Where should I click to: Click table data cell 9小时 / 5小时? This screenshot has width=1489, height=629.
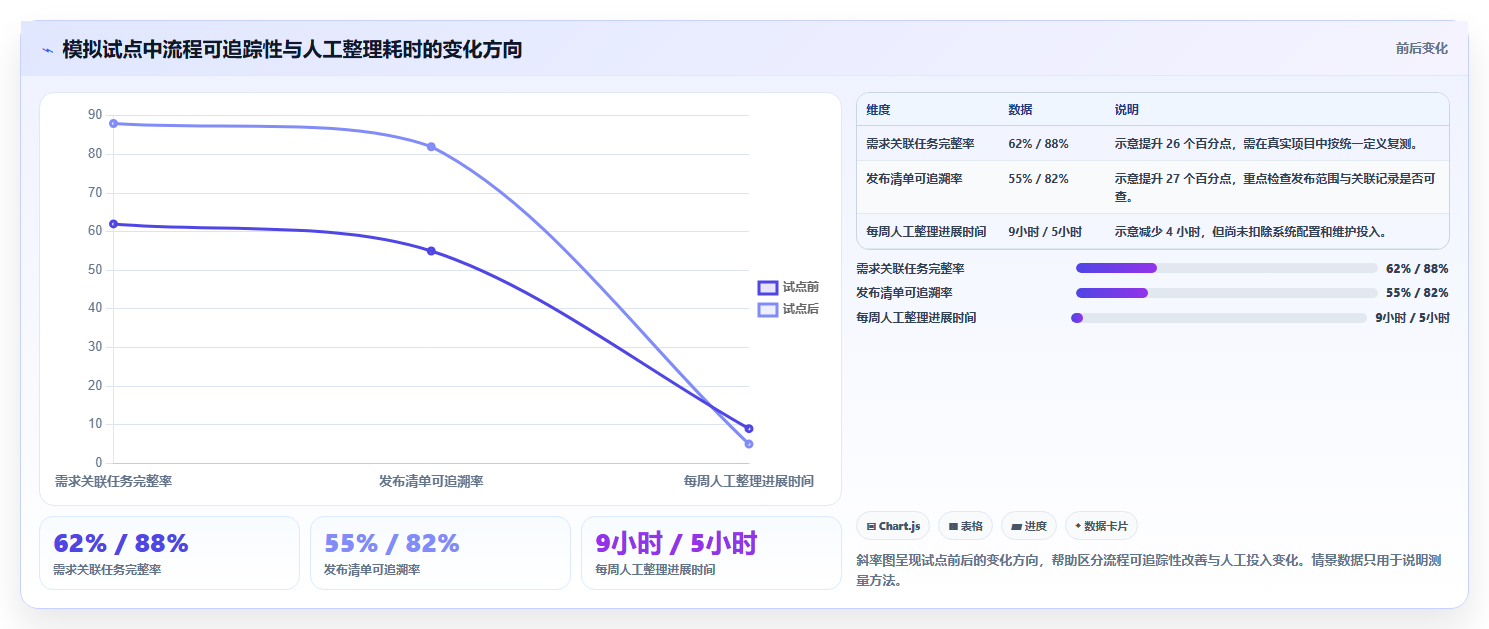click(x=1045, y=232)
